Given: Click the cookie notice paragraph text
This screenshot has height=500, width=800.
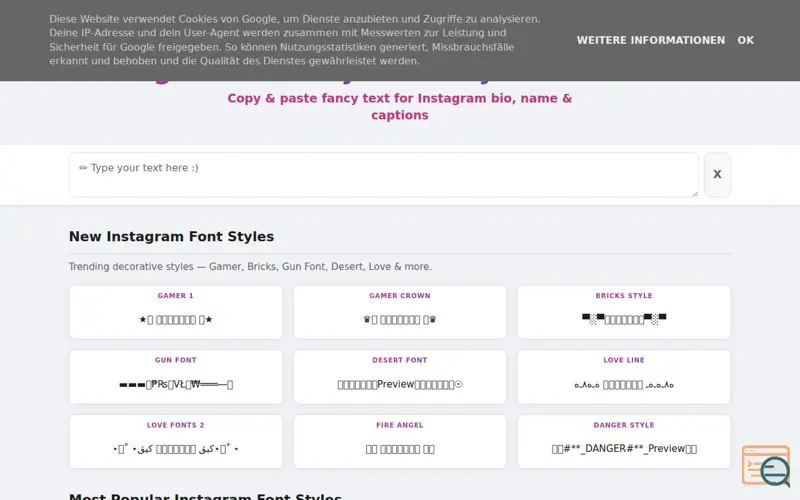Looking at the screenshot, I should click(x=294, y=40).
